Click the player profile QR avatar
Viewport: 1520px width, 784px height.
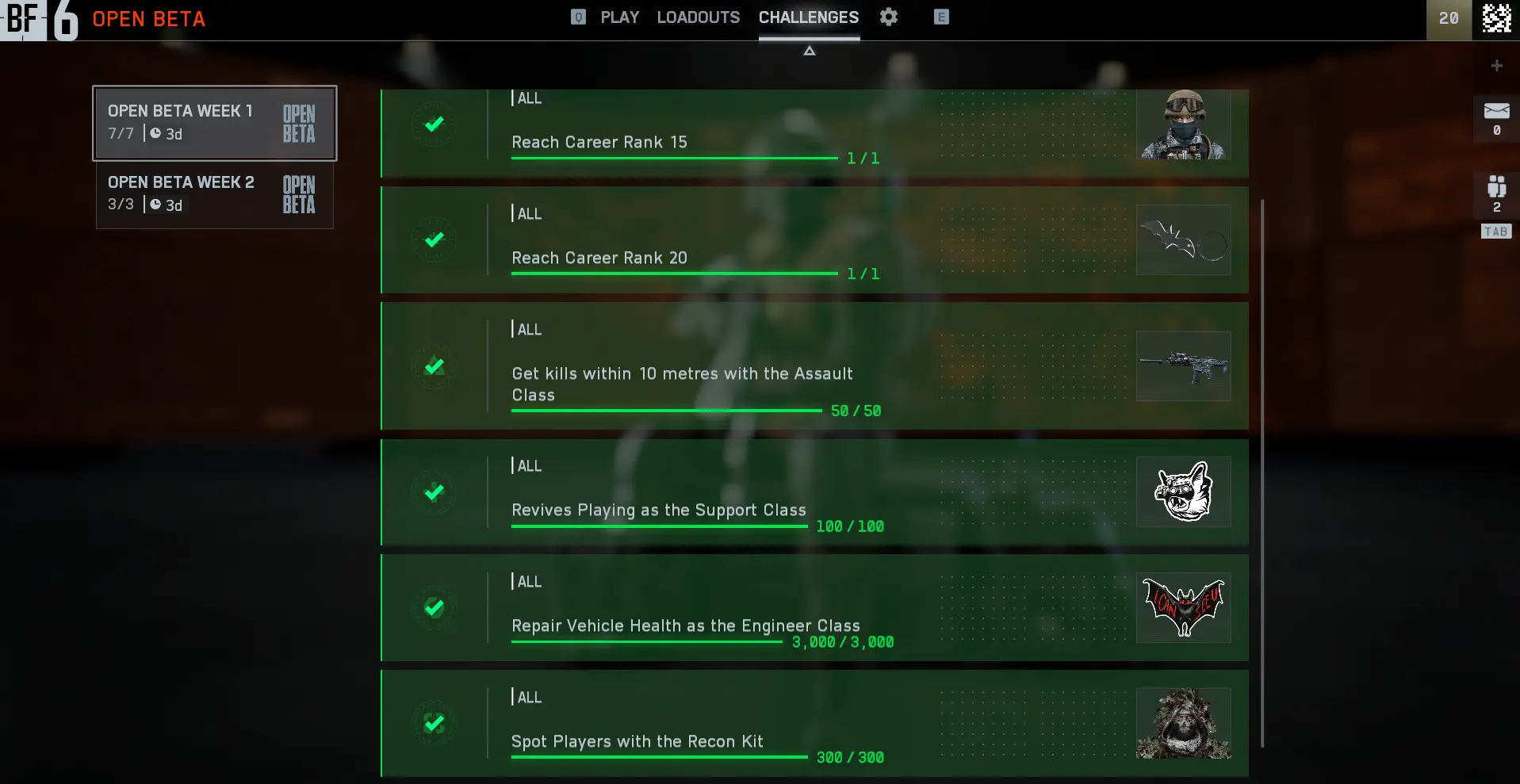click(1496, 18)
